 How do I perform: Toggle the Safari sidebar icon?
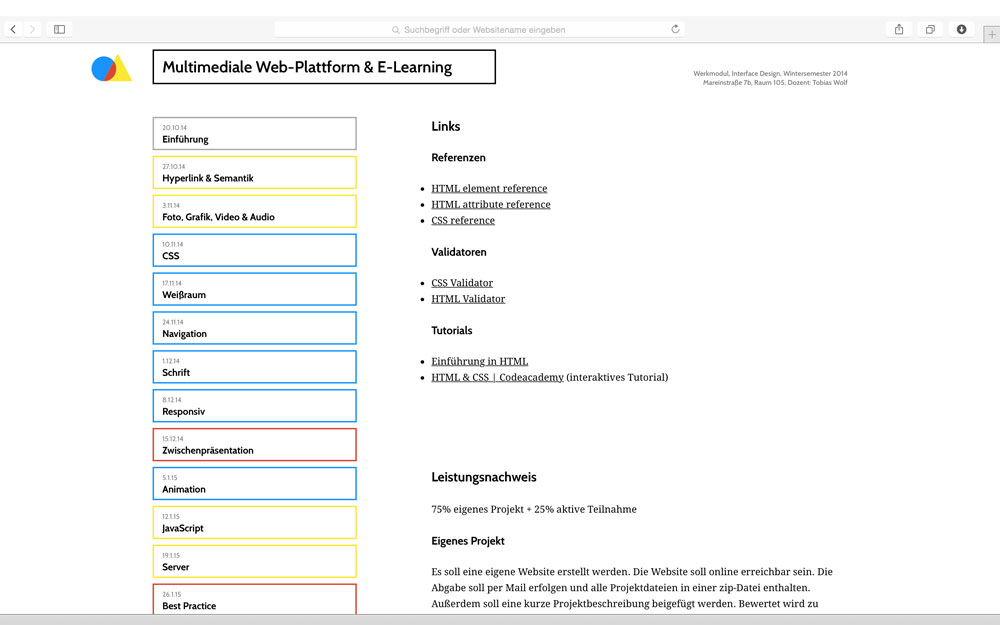click(x=59, y=30)
